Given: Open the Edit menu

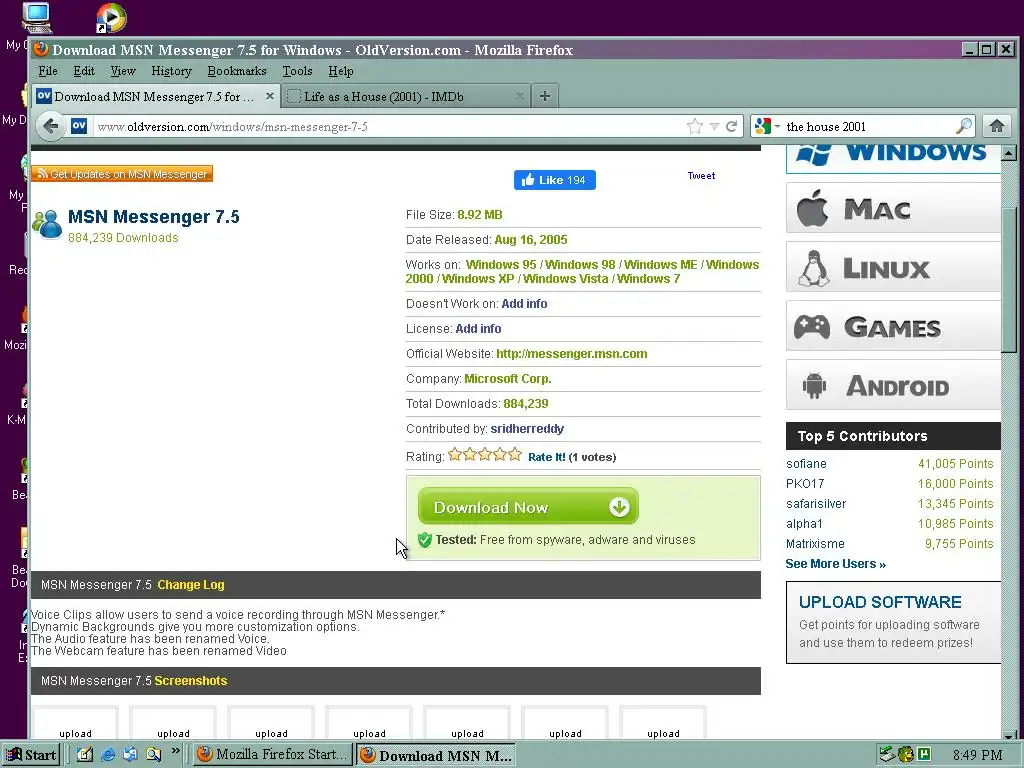Looking at the screenshot, I should click(x=84, y=71).
